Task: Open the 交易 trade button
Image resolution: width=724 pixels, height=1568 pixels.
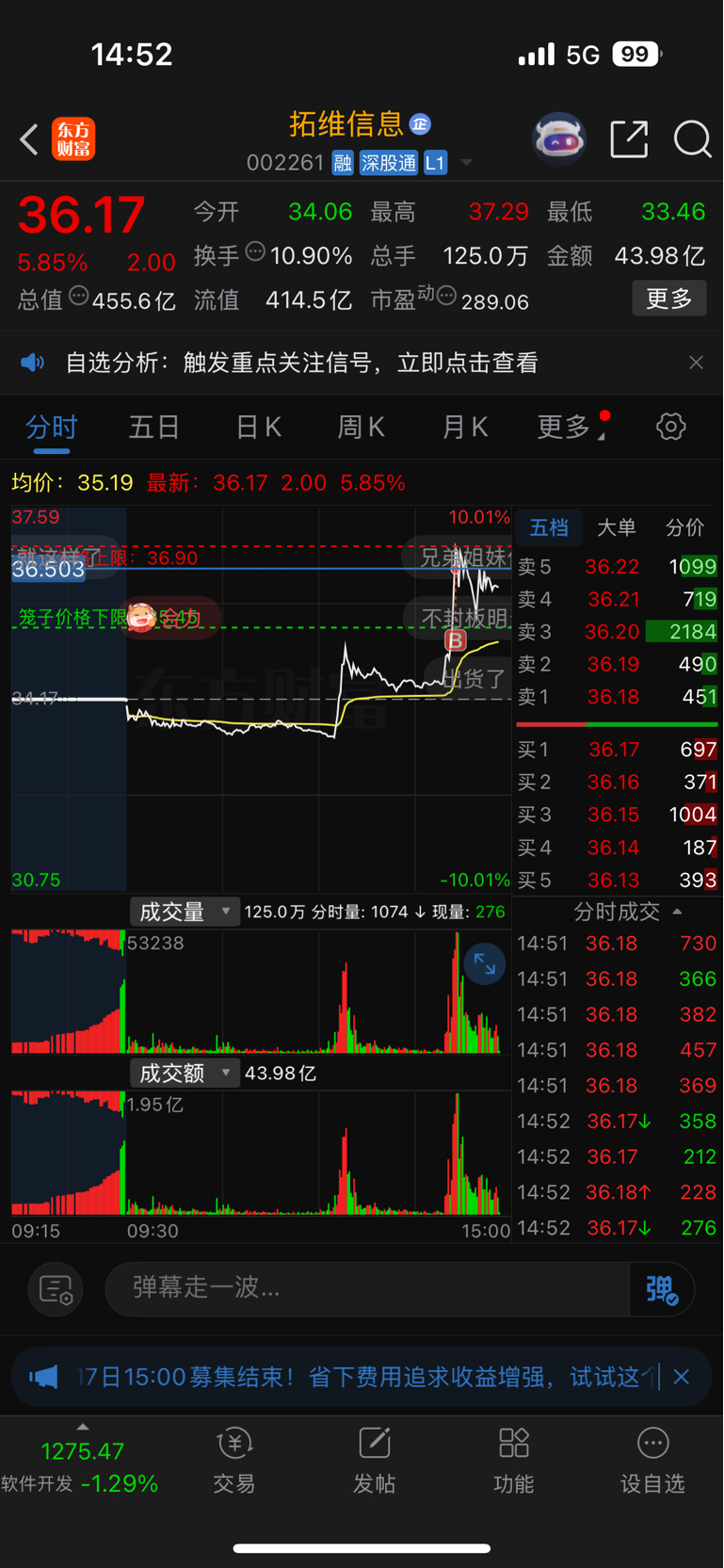Action: [234, 1461]
